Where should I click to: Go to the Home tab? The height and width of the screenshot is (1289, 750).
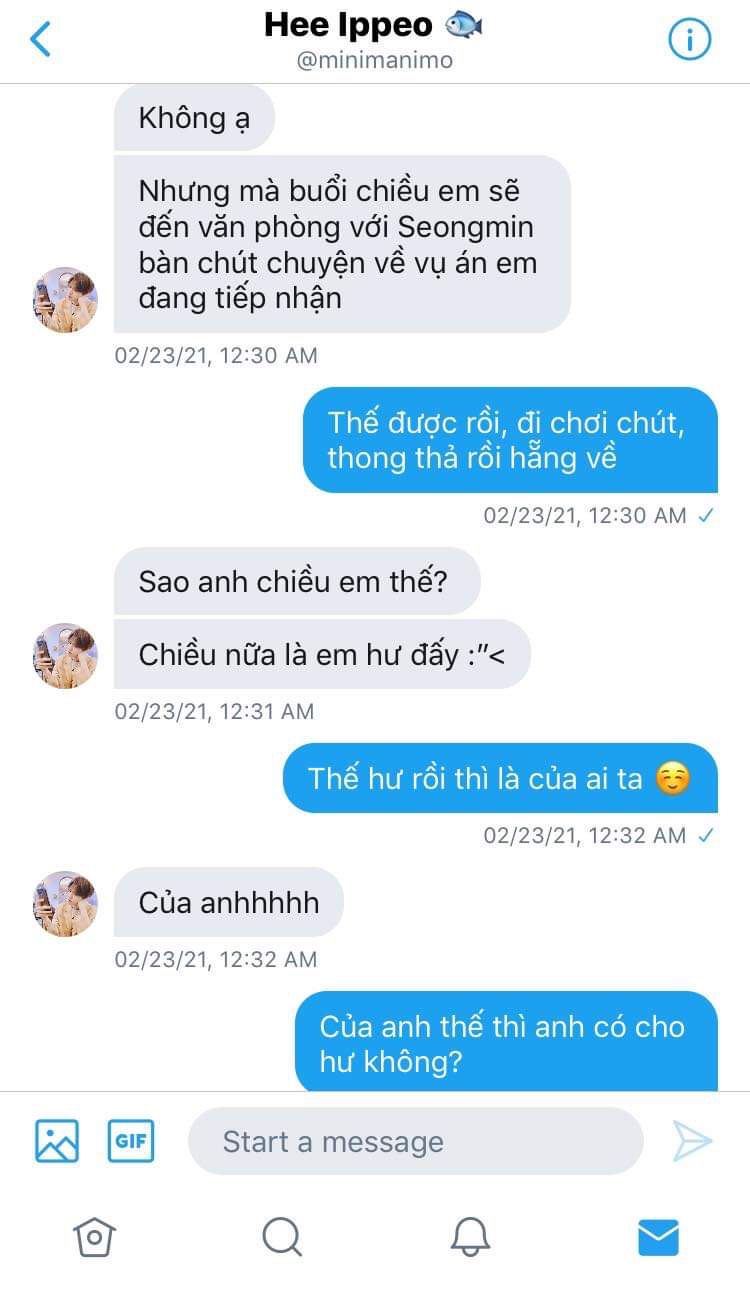95,1237
